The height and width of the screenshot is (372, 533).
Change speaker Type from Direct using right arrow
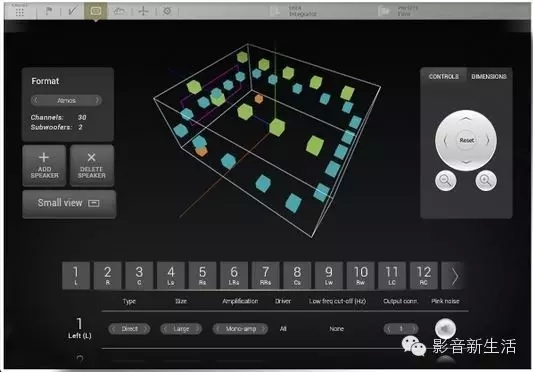[x=145, y=329]
